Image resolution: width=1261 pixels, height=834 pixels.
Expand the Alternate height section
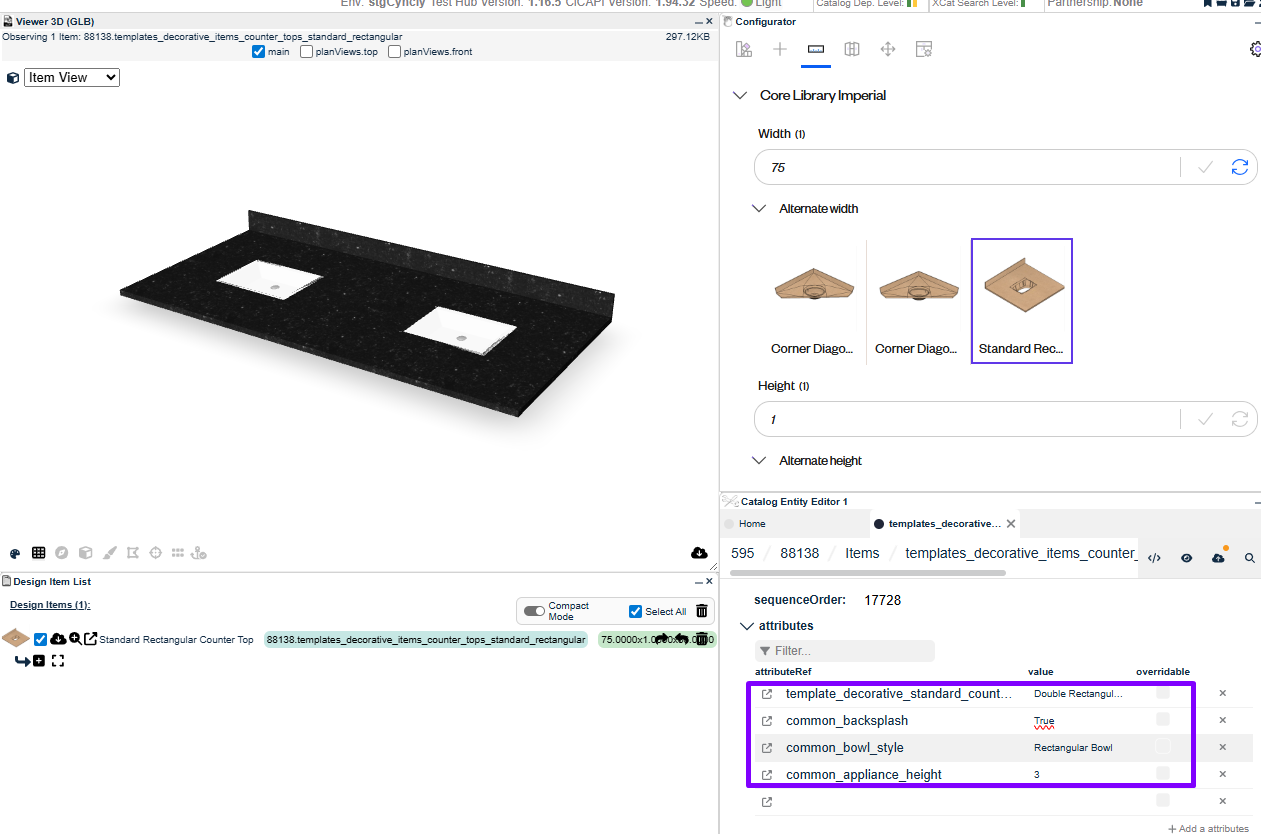point(759,461)
